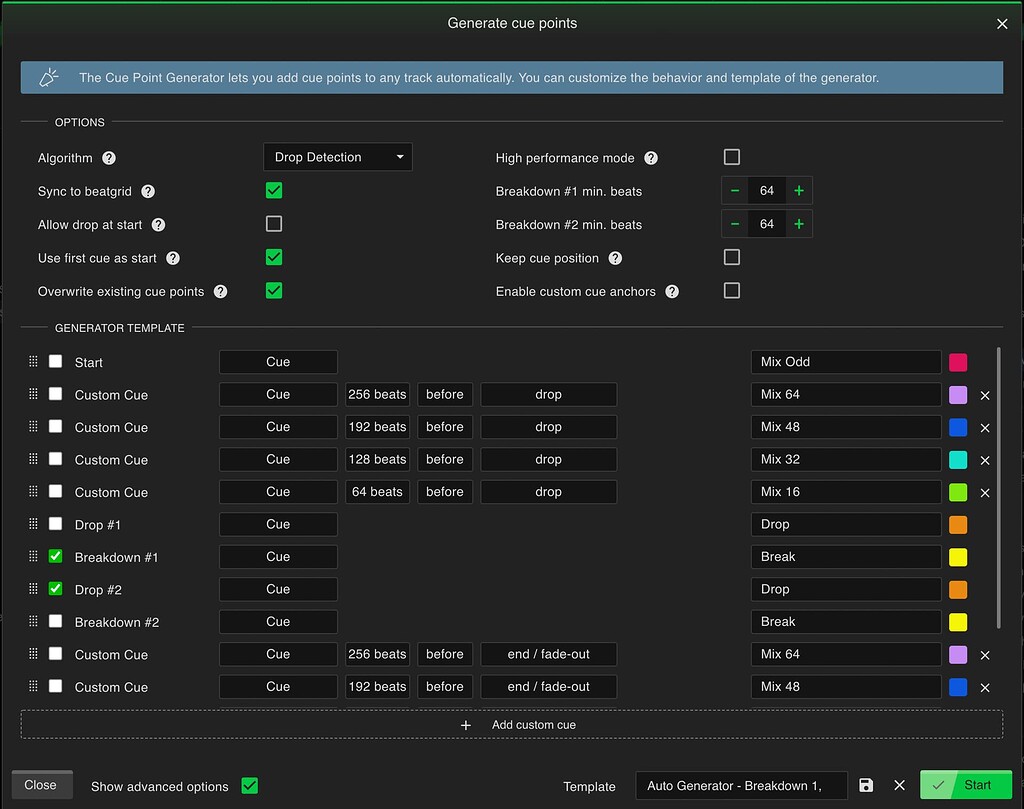Image resolution: width=1024 pixels, height=809 pixels.
Task: Click the Start button to generate cues
Action: (966, 785)
